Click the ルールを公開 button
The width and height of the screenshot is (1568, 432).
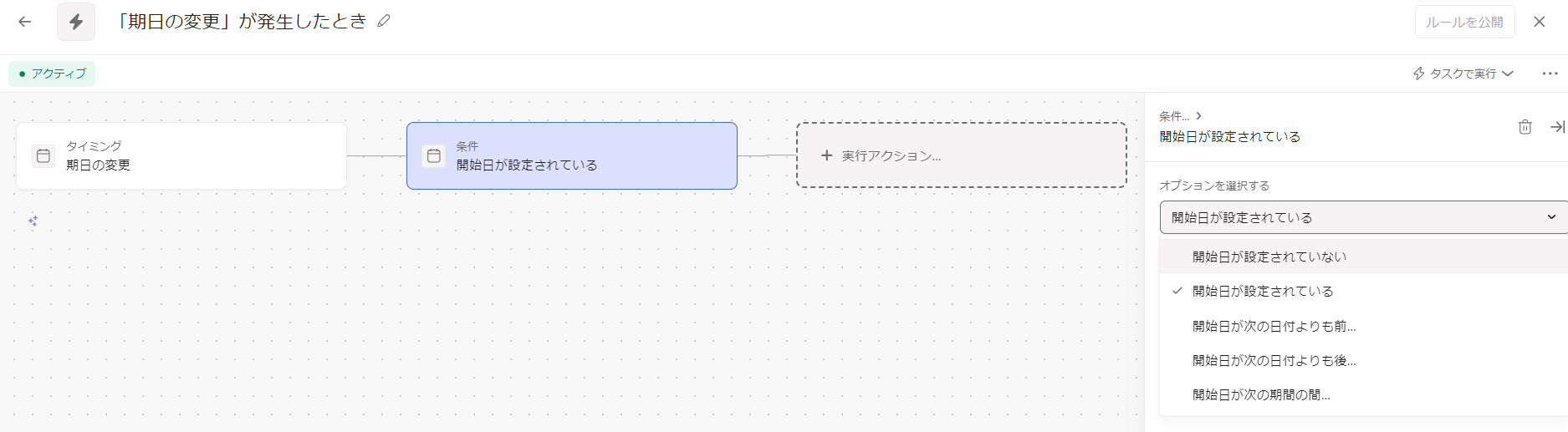click(1464, 22)
